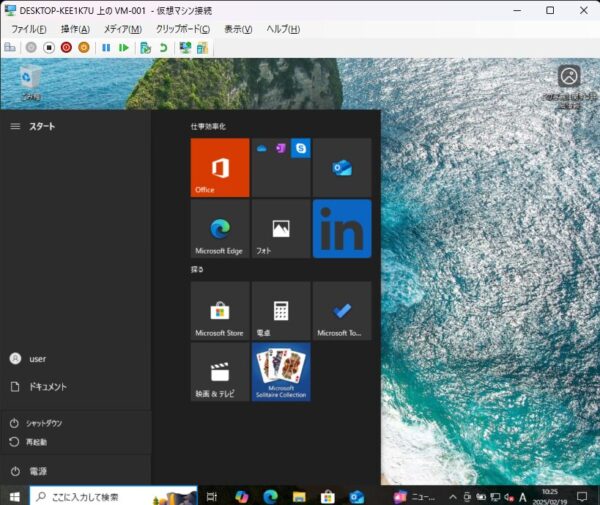Click the 電源 power button

click(76, 471)
